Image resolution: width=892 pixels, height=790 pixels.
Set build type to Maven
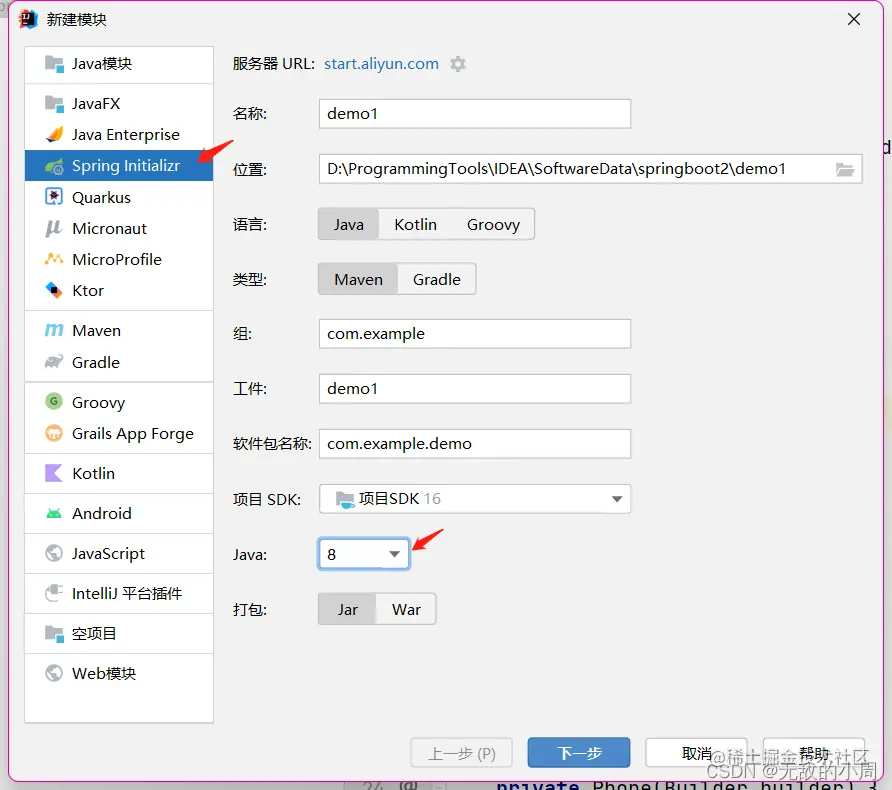click(x=358, y=279)
